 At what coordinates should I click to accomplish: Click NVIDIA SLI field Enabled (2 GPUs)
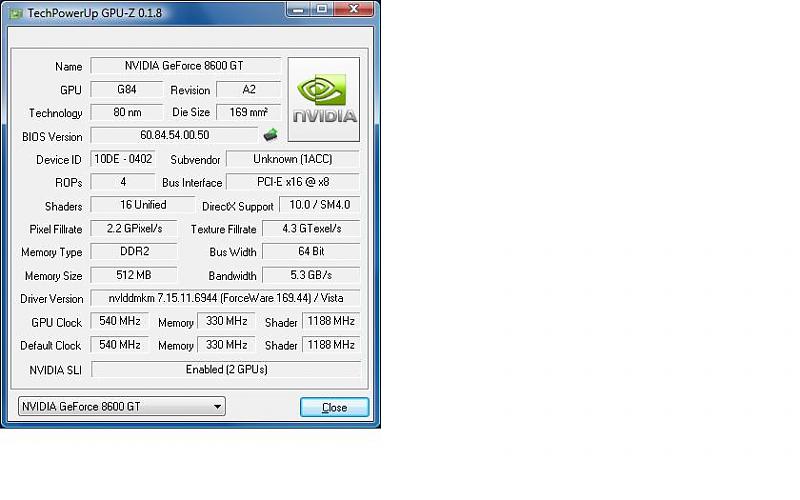[226, 369]
